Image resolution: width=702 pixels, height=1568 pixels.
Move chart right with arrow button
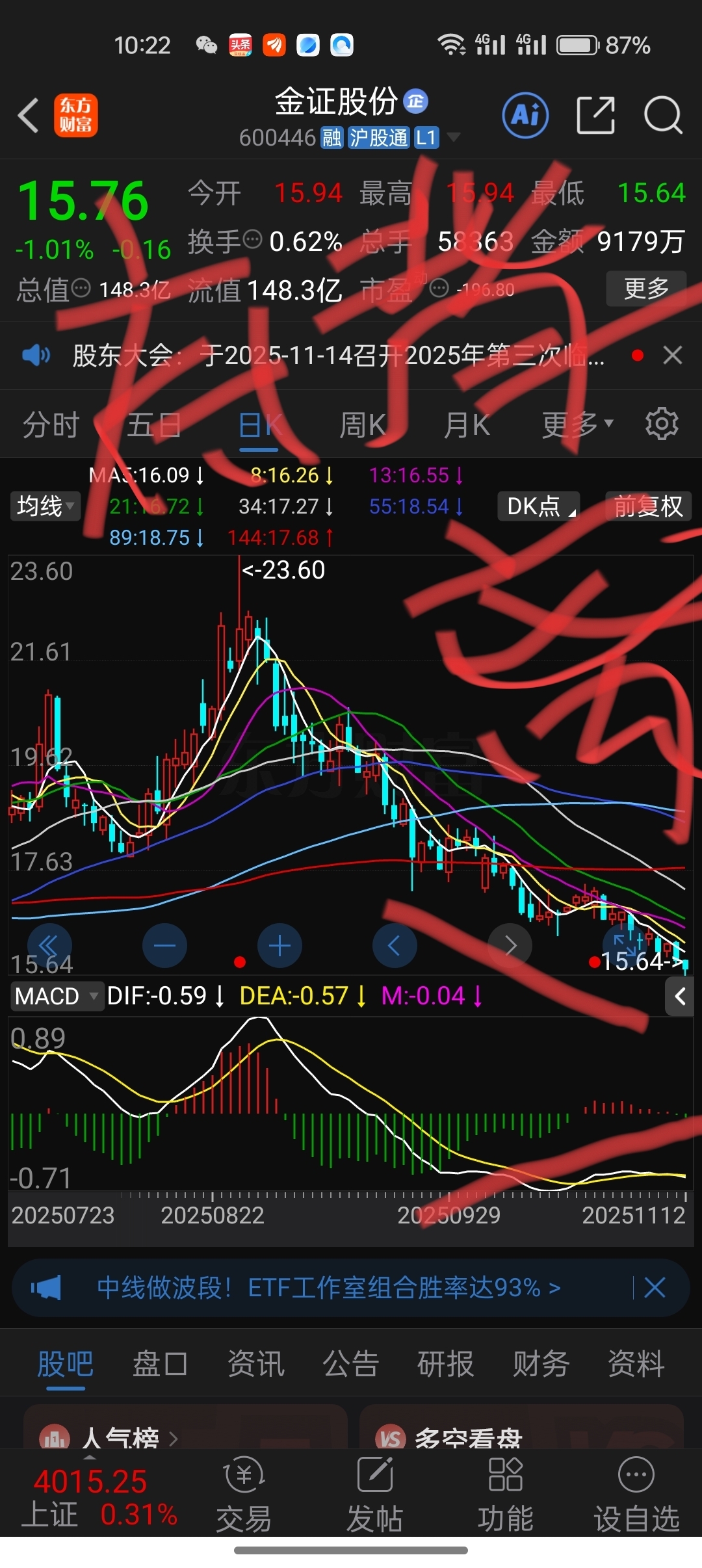(x=510, y=945)
